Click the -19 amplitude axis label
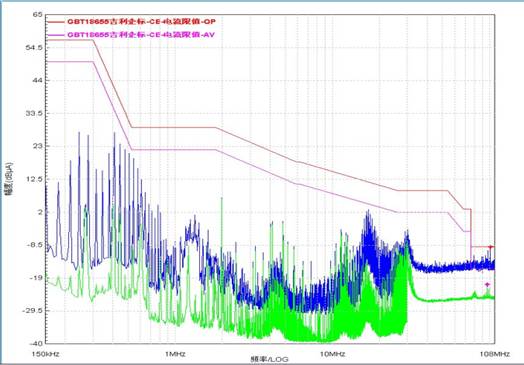This screenshot has height=365, width=524. (36, 278)
